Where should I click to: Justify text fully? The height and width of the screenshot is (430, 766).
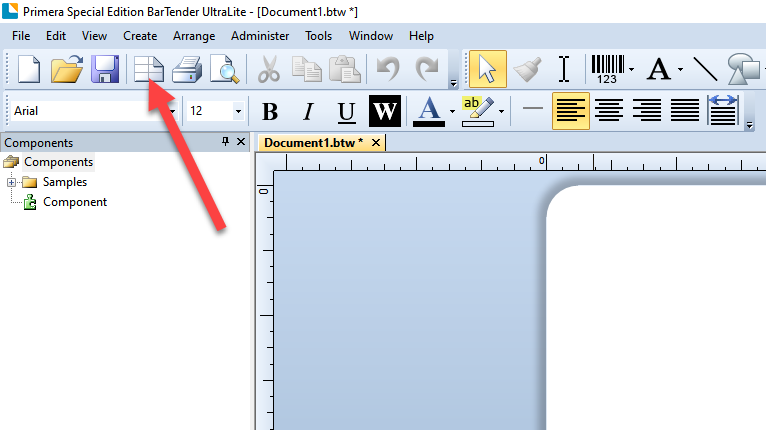coord(685,110)
